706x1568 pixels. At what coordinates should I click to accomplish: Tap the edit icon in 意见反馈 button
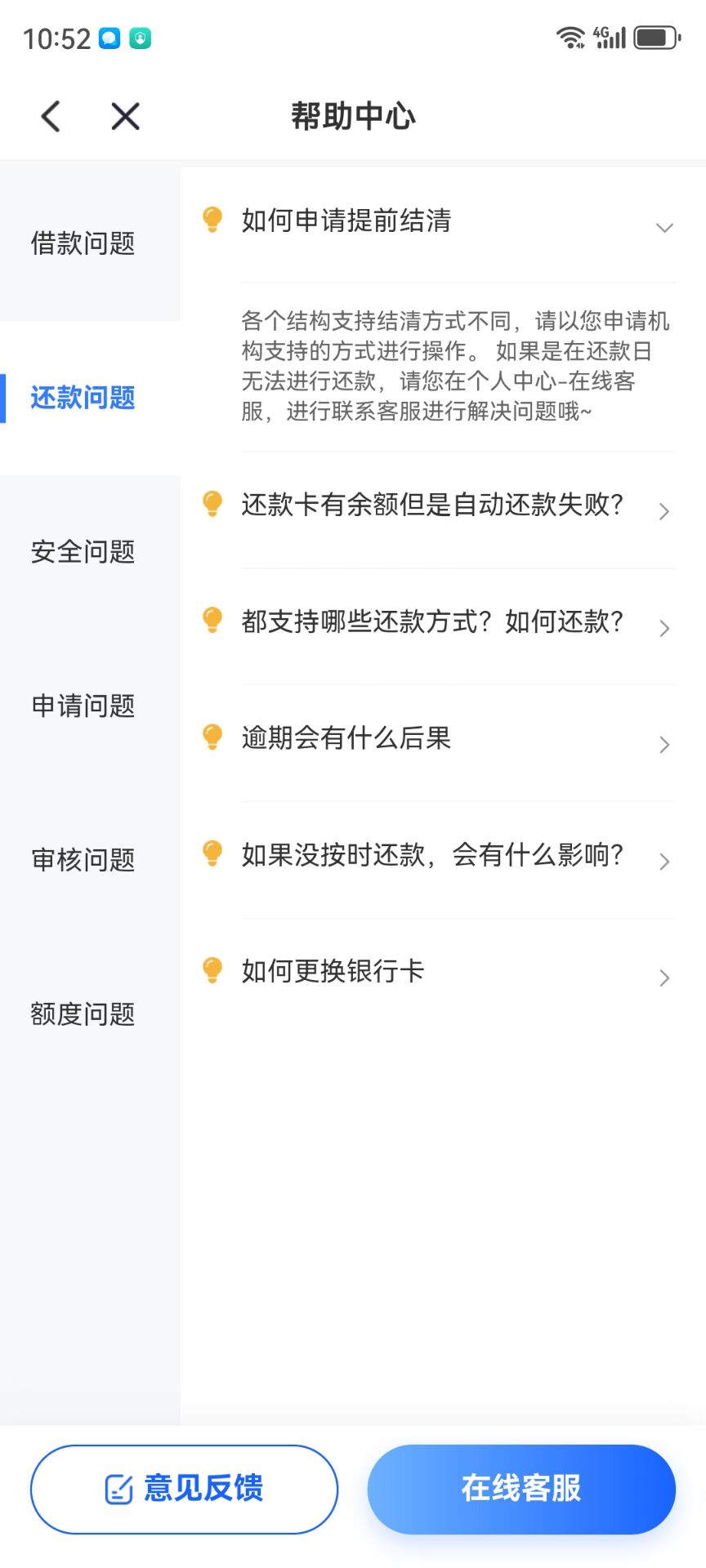[119, 1489]
